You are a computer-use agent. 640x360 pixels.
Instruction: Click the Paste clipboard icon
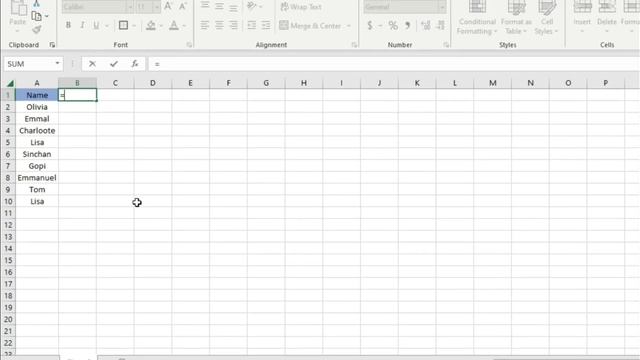pyautogui.click(x=18, y=9)
